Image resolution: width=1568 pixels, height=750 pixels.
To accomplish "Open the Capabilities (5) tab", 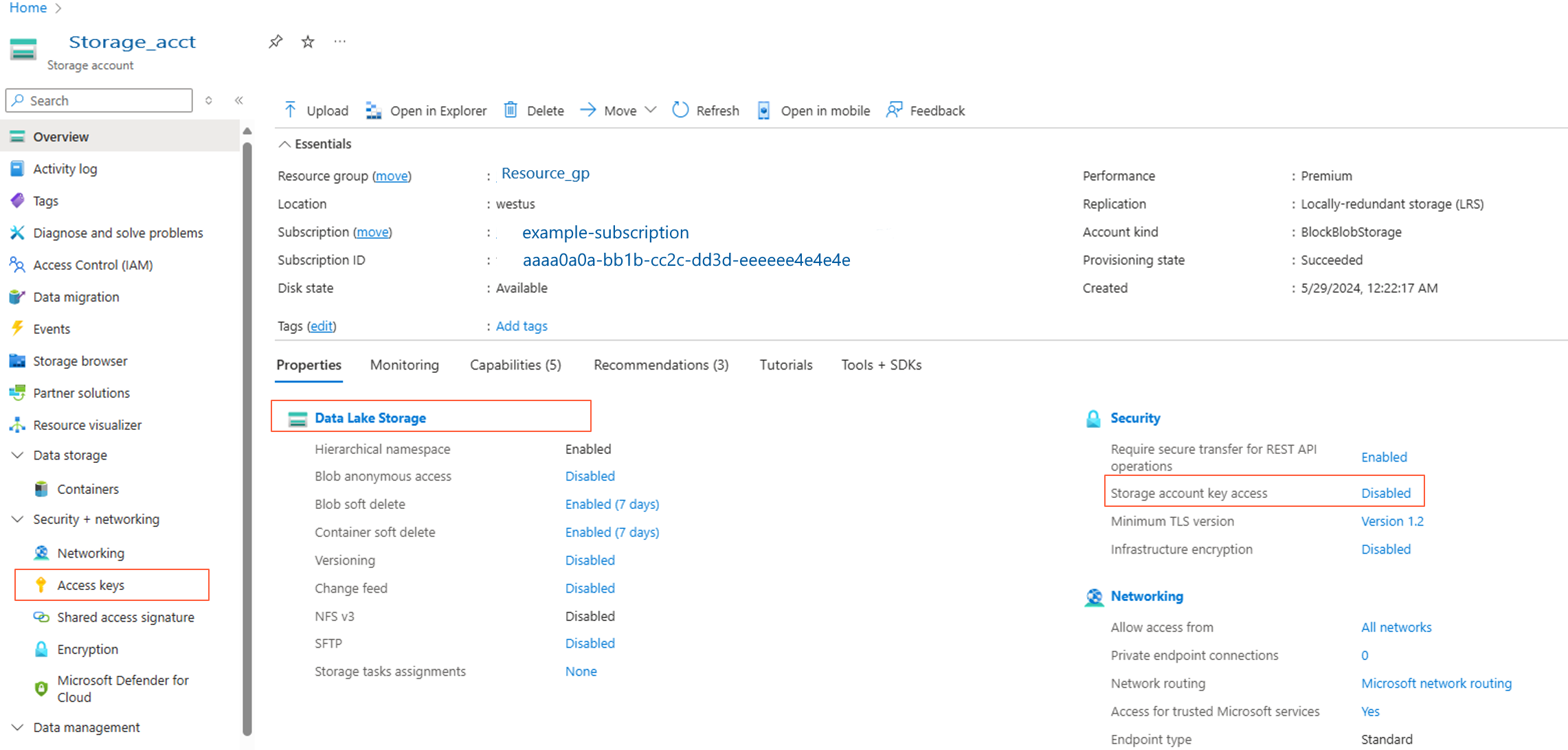I will pos(515,365).
